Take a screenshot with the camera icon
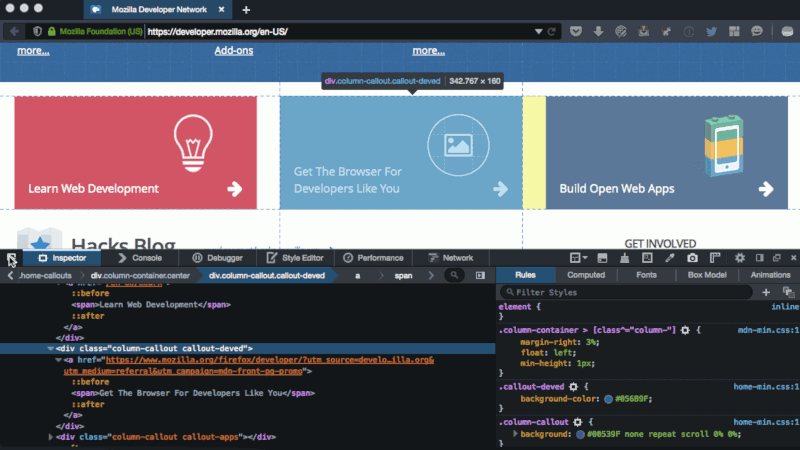 [692, 258]
